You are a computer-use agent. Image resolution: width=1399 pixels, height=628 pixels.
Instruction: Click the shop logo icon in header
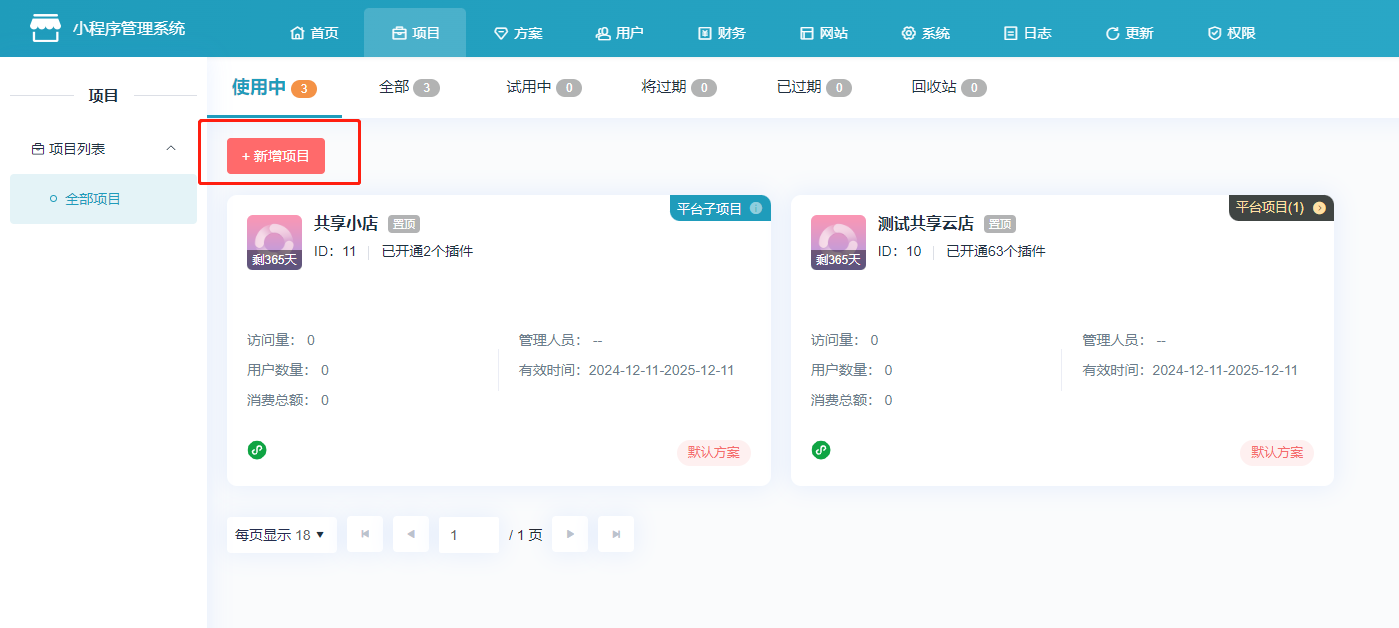(x=45, y=28)
